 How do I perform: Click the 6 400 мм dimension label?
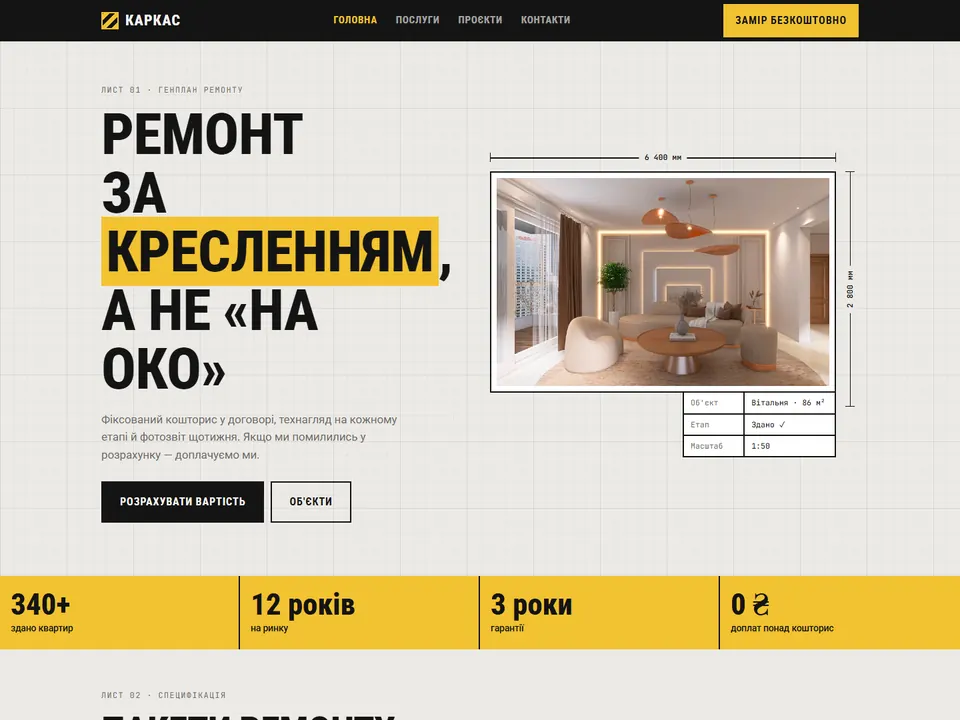662,157
